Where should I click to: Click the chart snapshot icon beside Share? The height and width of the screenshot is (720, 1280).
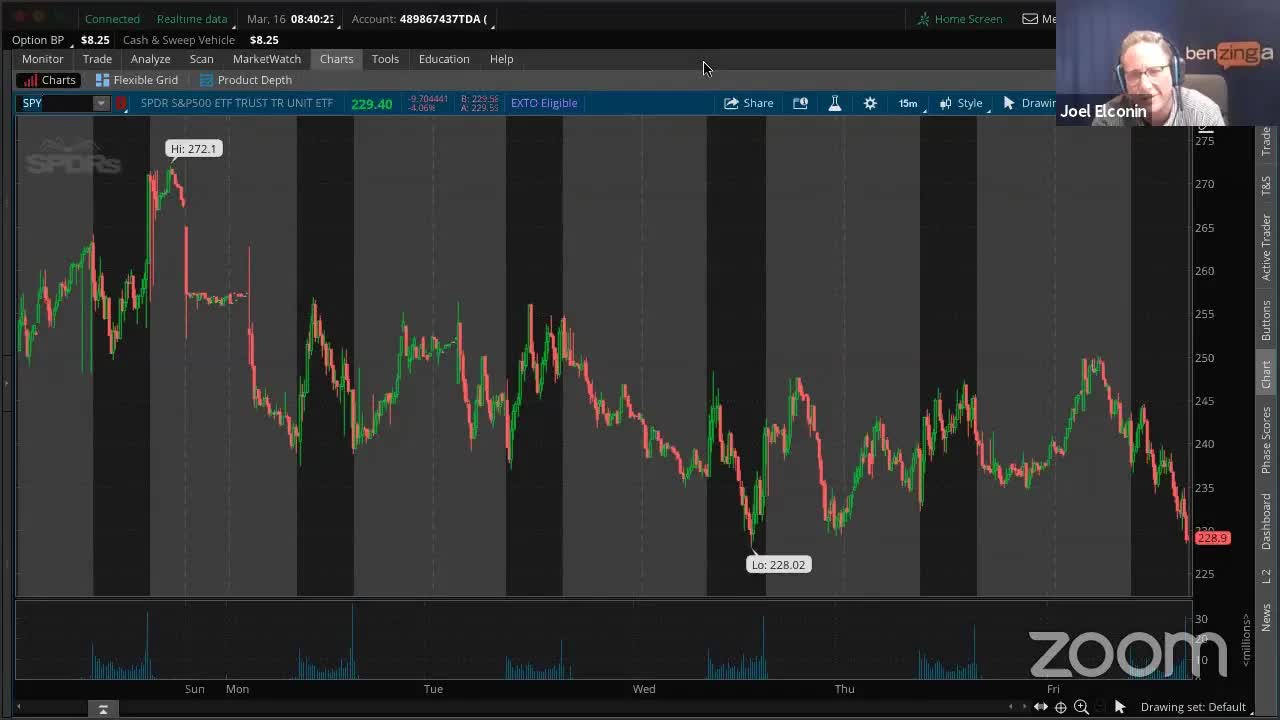[800, 103]
